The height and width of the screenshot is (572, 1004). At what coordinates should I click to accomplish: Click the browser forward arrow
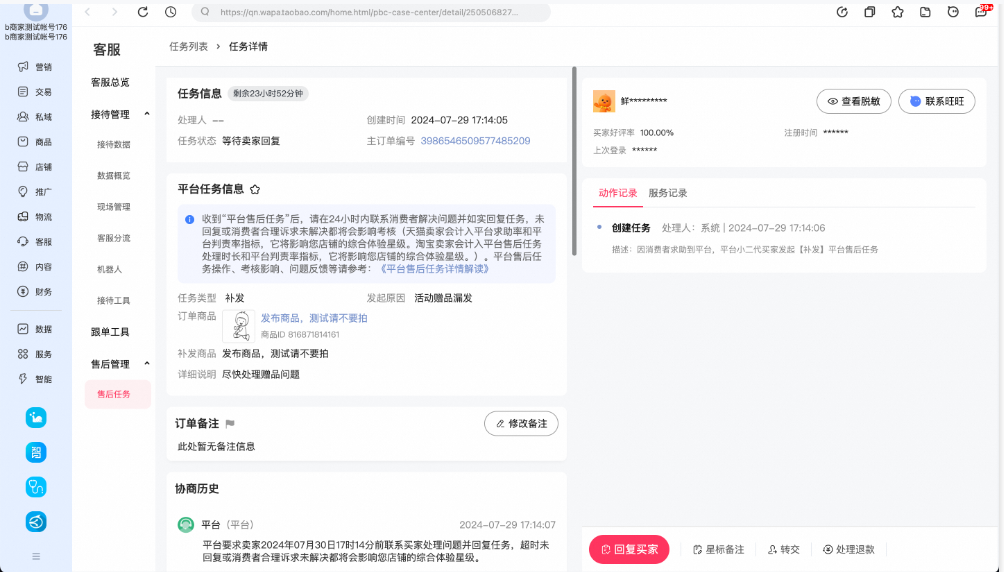(x=115, y=12)
